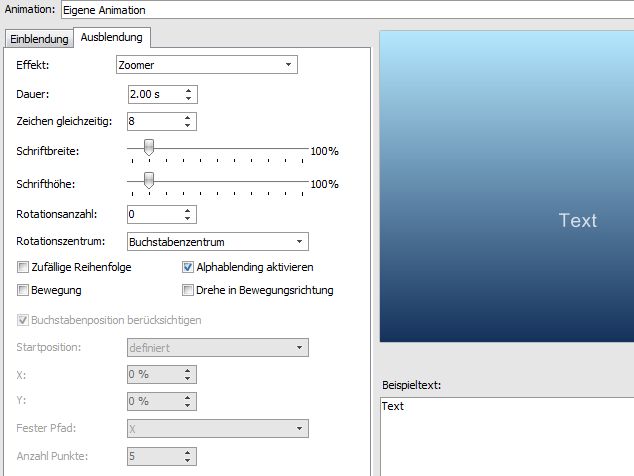Decrease the Dauer value with down arrow

click(189, 99)
